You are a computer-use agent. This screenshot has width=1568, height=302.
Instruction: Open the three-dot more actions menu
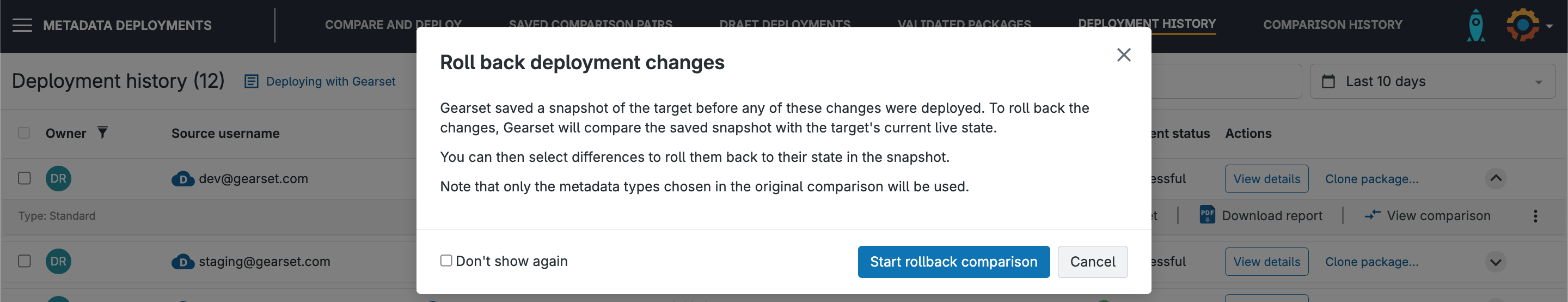[x=1535, y=216]
